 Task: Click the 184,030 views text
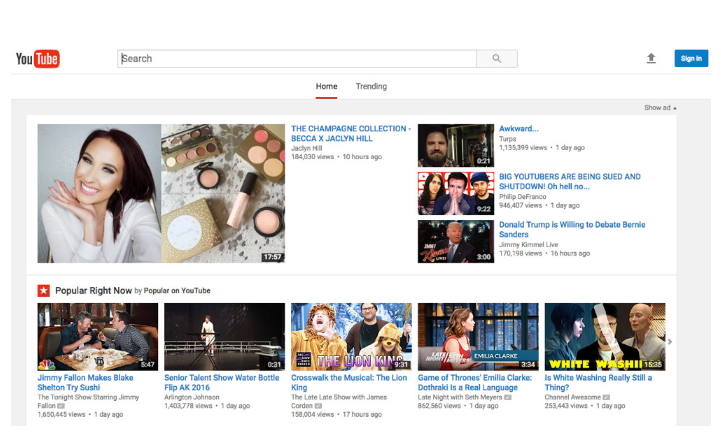(x=313, y=157)
